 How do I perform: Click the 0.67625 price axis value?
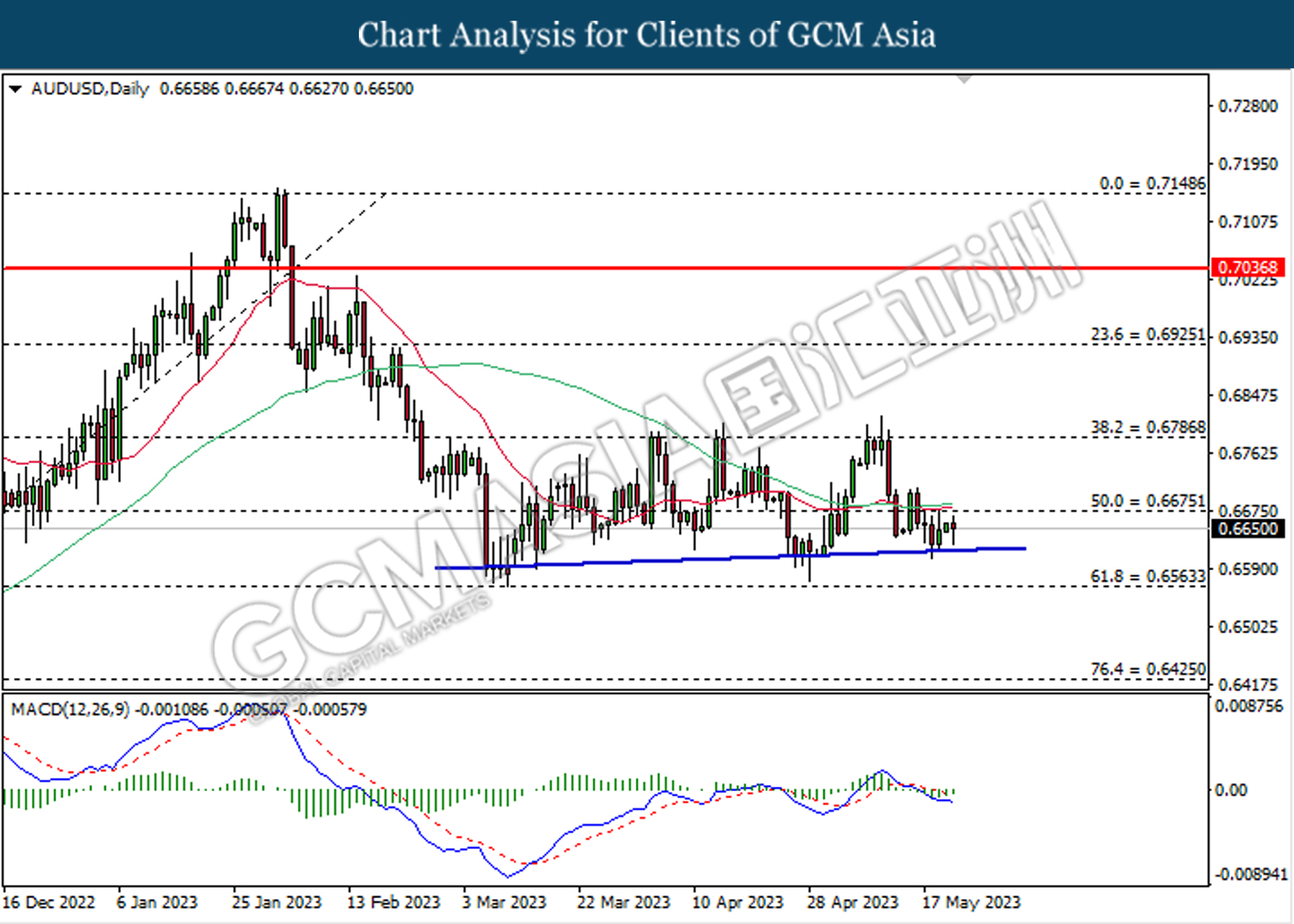[1247, 453]
